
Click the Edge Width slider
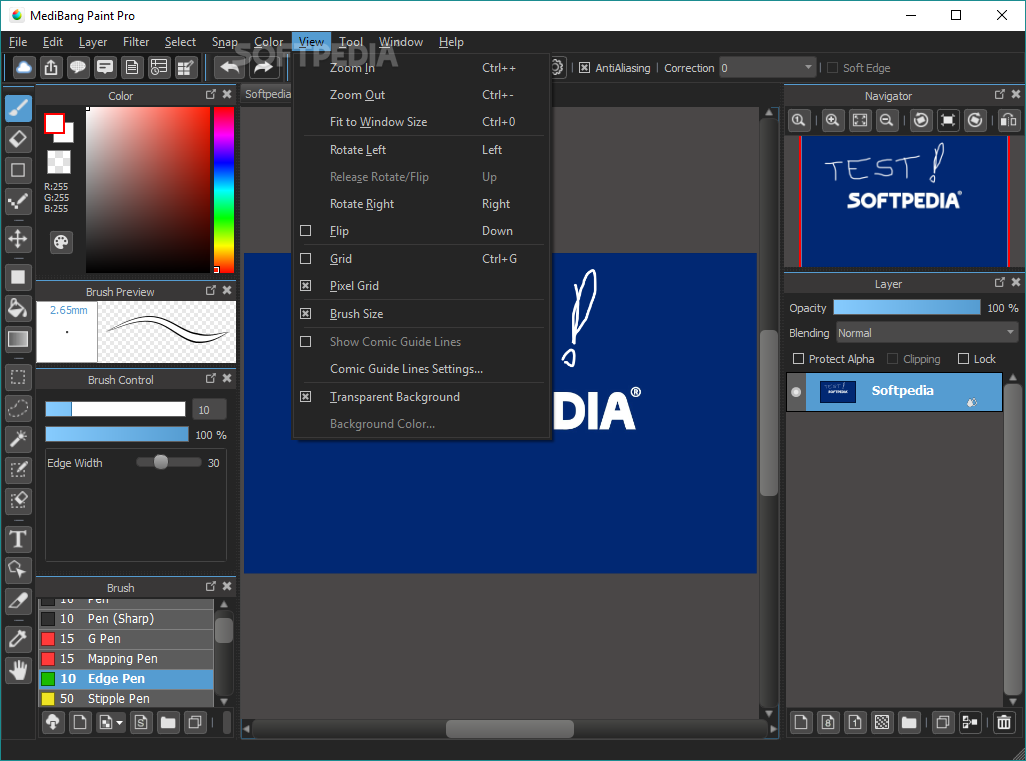[169, 463]
